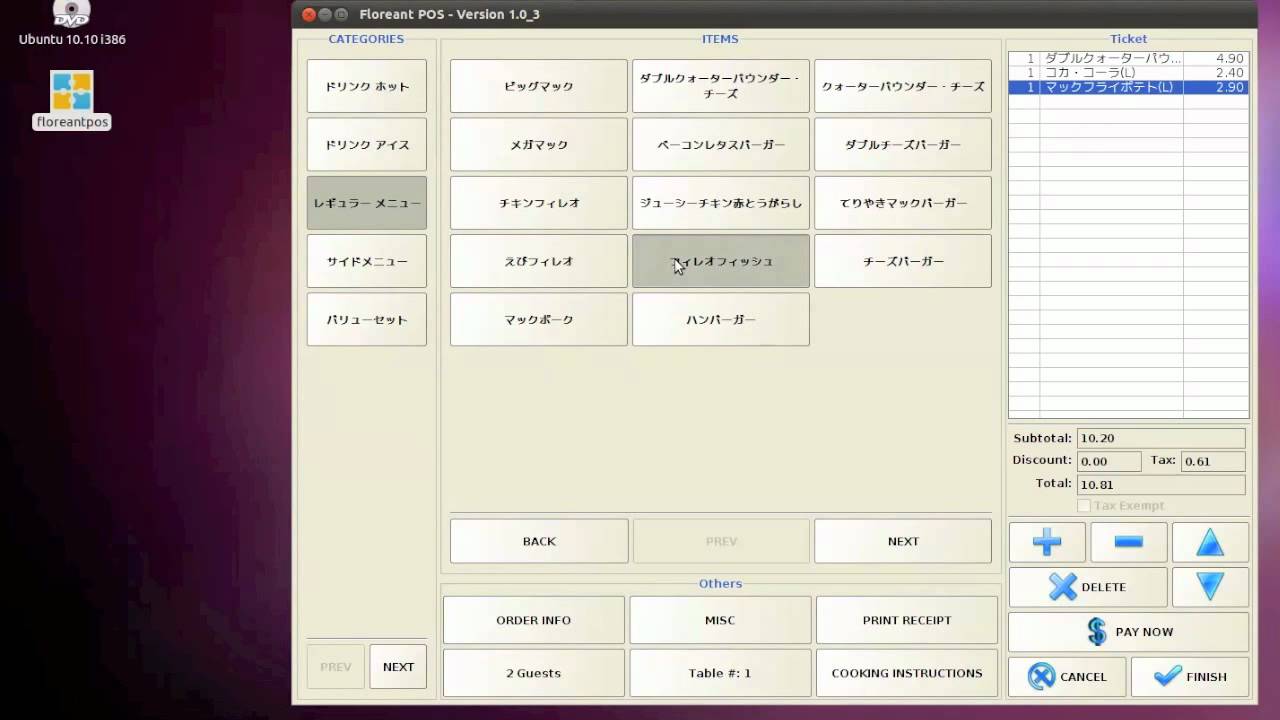Select ticket row マックフライポテト(L)

pos(1128,87)
